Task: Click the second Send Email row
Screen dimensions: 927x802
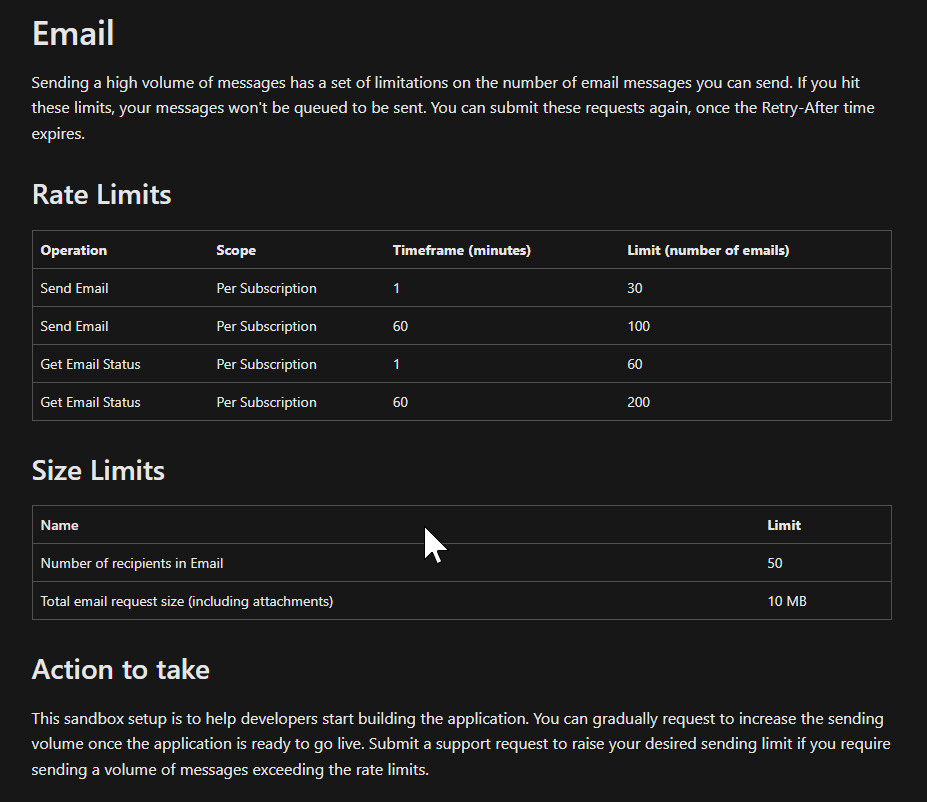Action: click(x=300, y=326)
